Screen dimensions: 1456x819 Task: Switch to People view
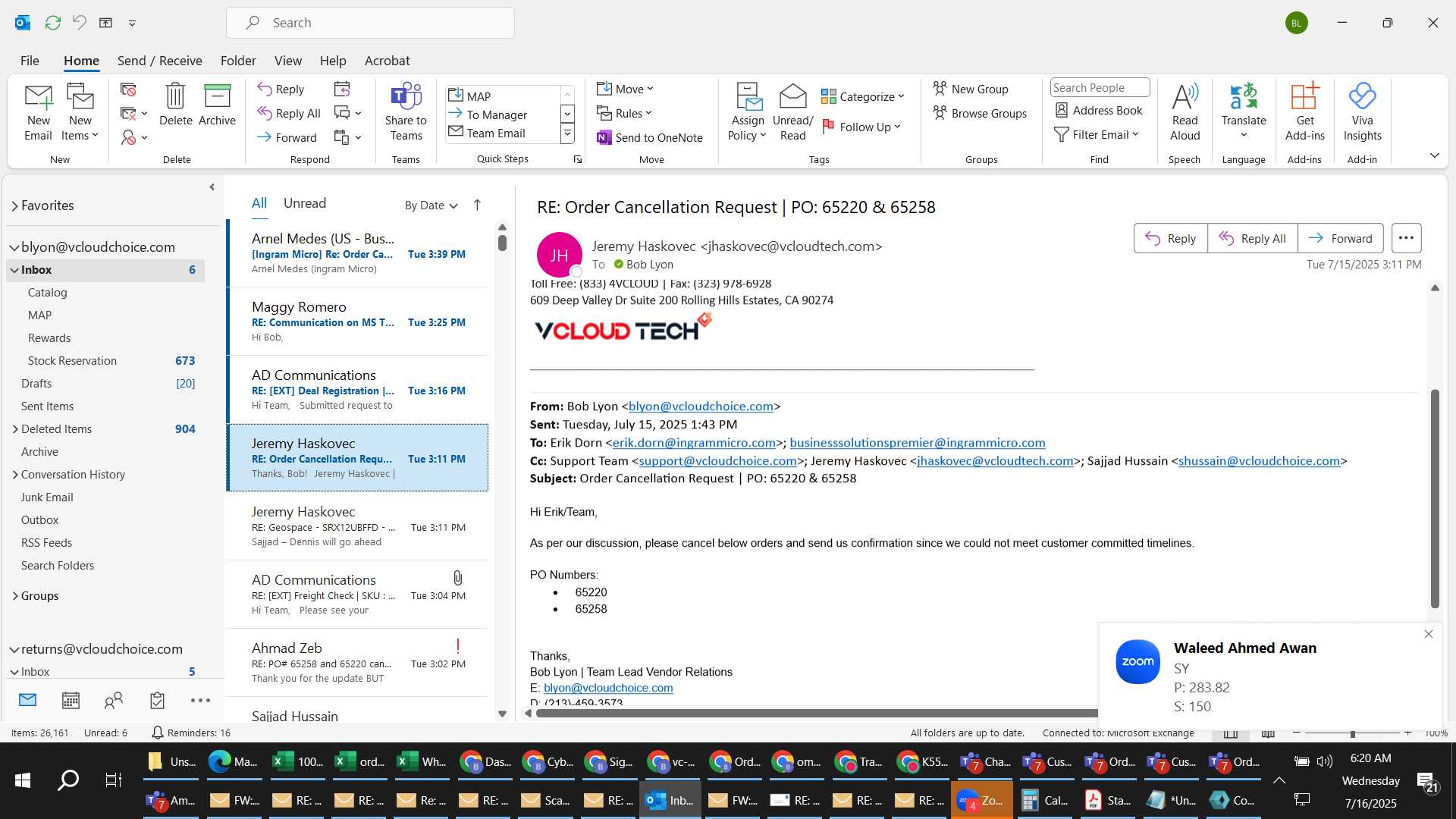coord(114,701)
